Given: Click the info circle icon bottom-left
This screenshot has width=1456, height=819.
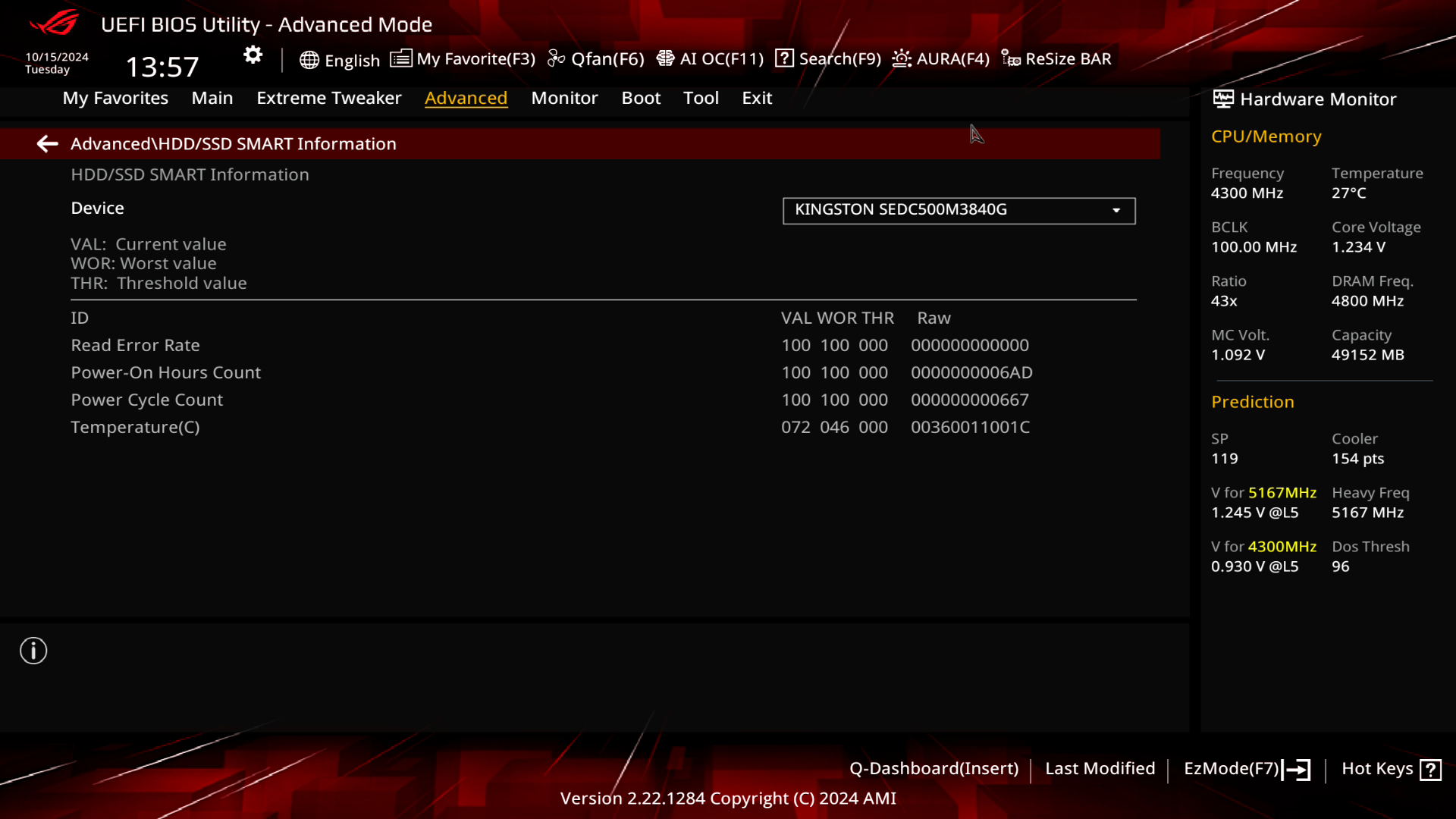Looking at the screenshot, I should tap(33, 651).
